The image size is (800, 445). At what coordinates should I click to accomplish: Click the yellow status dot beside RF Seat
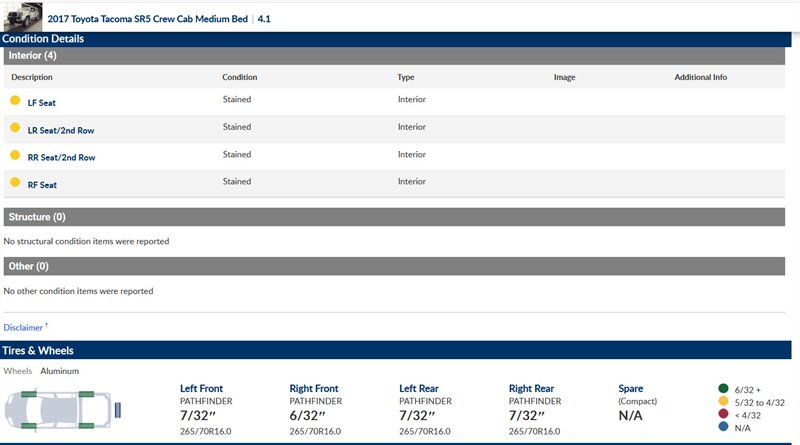coord(15,183)
